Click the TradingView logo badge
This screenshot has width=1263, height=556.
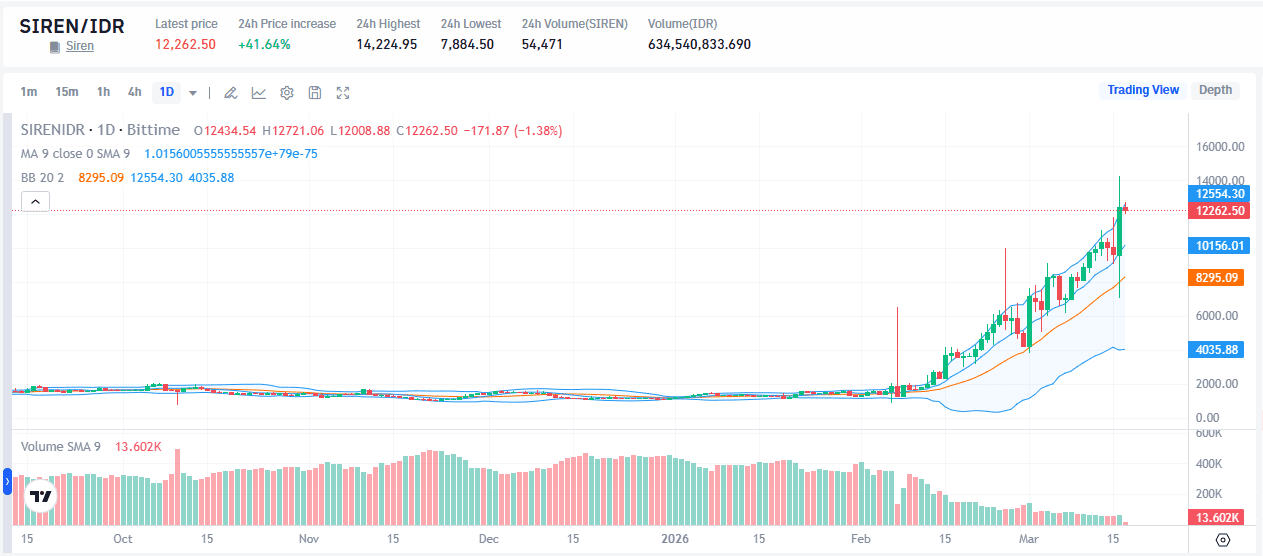(41, 496)
